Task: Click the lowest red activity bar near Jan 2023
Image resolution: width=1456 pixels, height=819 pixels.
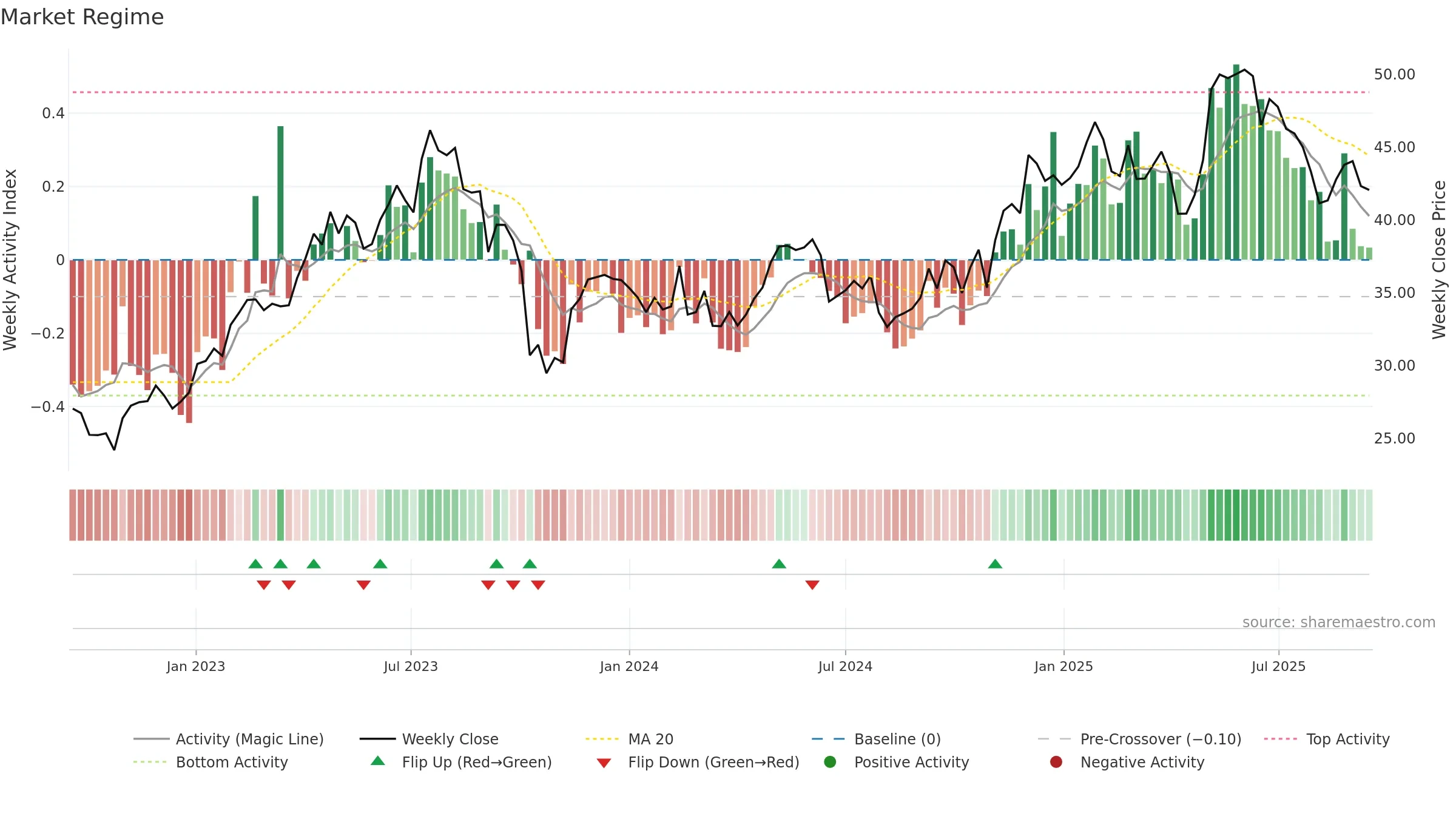Action: coord(189,342)
